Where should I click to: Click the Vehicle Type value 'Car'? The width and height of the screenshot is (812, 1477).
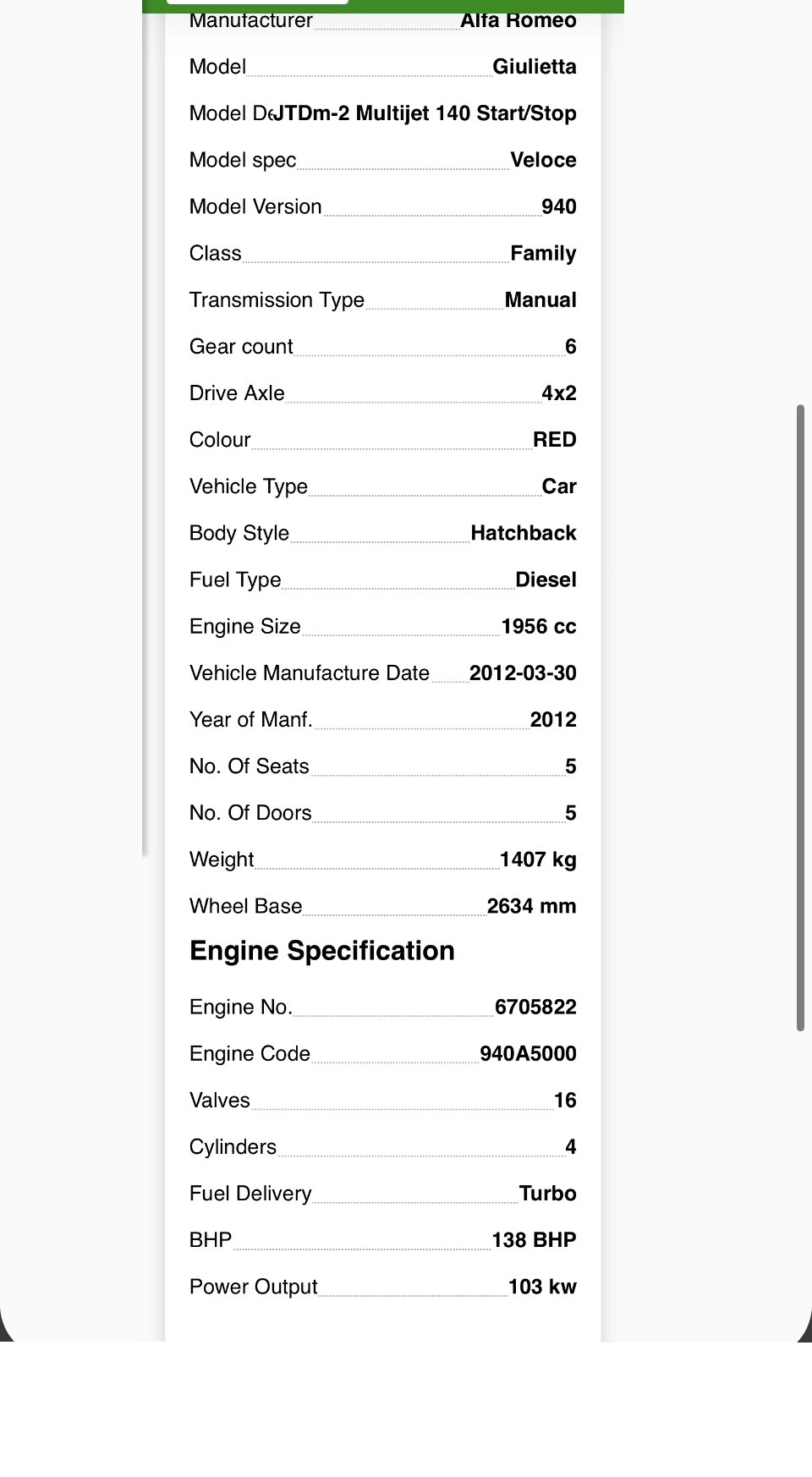pos(559,486)
